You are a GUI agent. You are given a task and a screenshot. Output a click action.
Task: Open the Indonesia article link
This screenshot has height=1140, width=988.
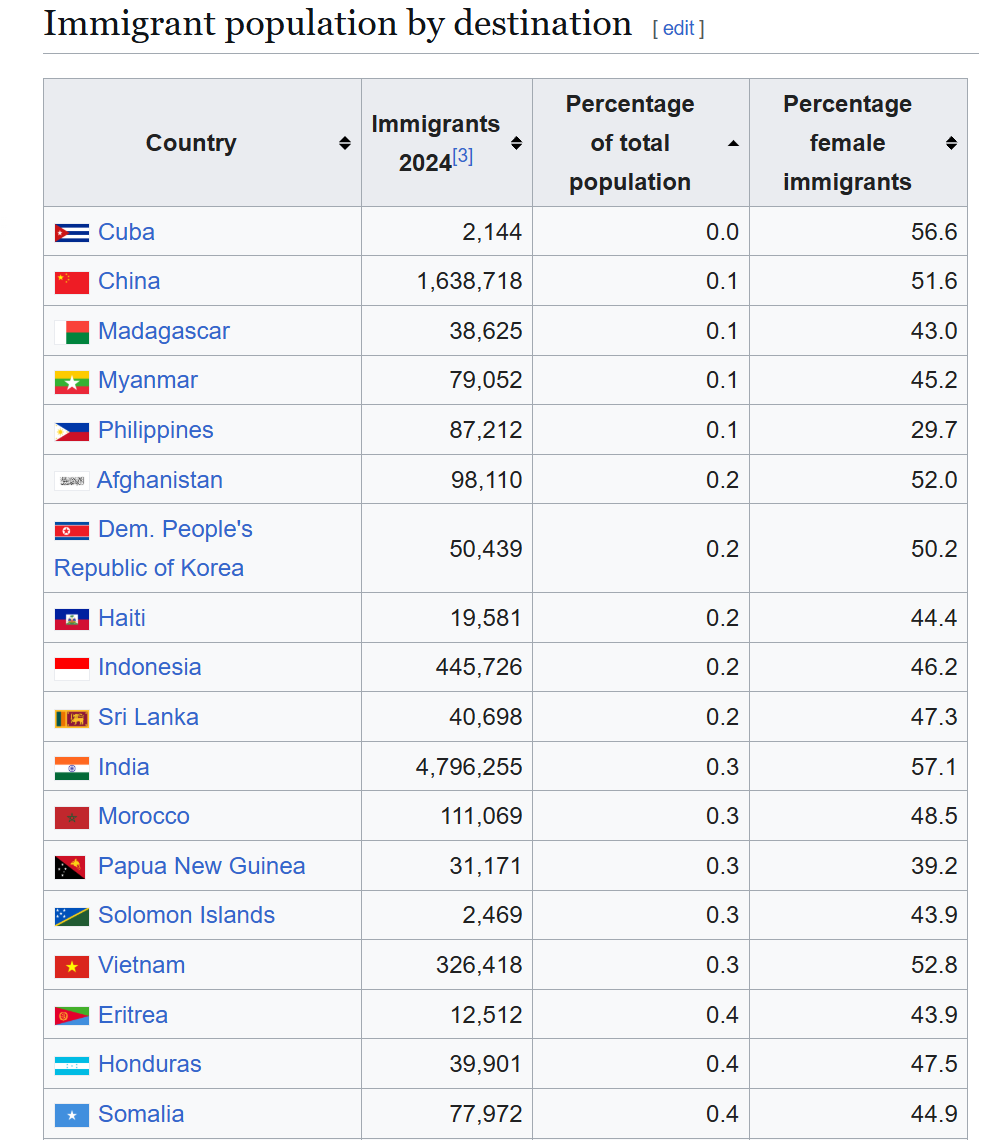150,667
